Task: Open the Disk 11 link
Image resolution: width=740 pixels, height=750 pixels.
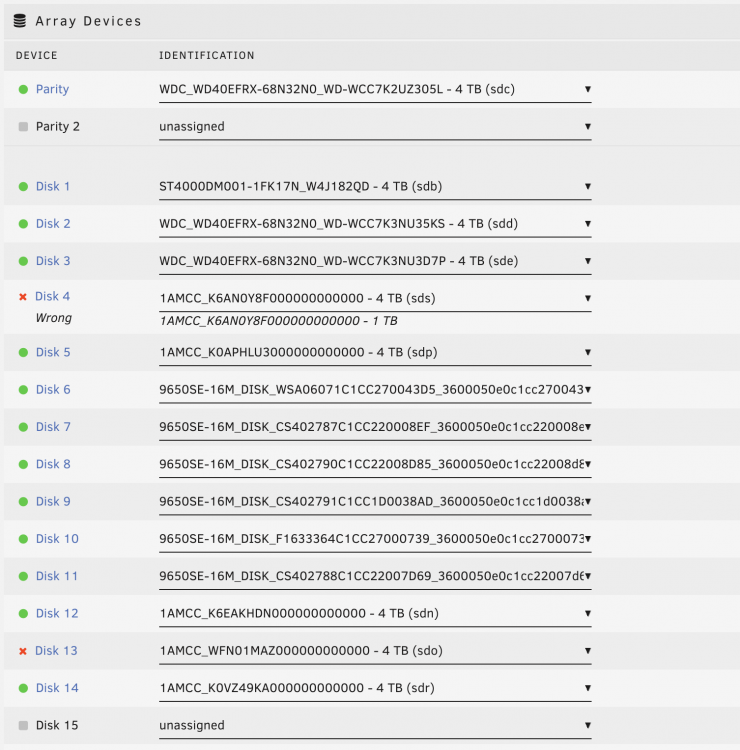Action: 57,576
